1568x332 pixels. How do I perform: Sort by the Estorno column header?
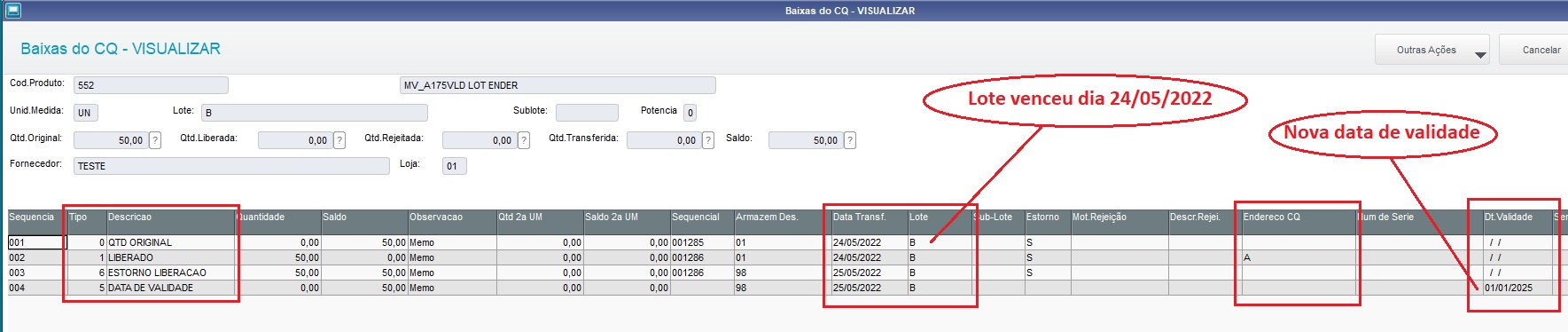1047,222
